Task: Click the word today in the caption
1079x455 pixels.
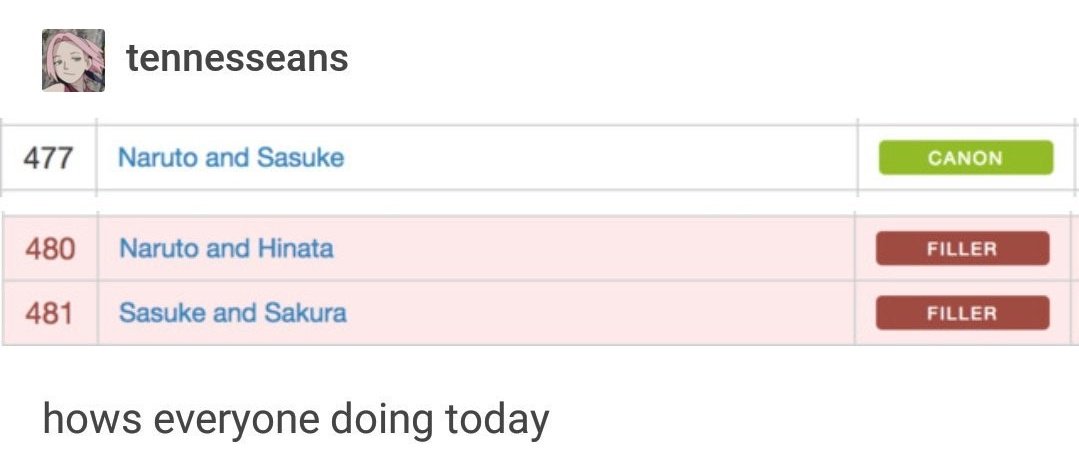Action: tap(497, 419)
